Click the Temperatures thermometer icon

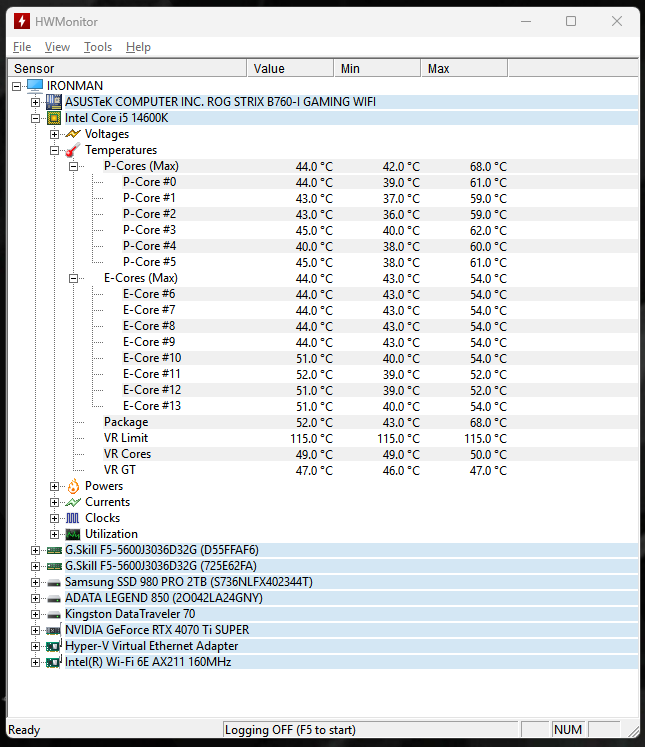coord(73,150)
